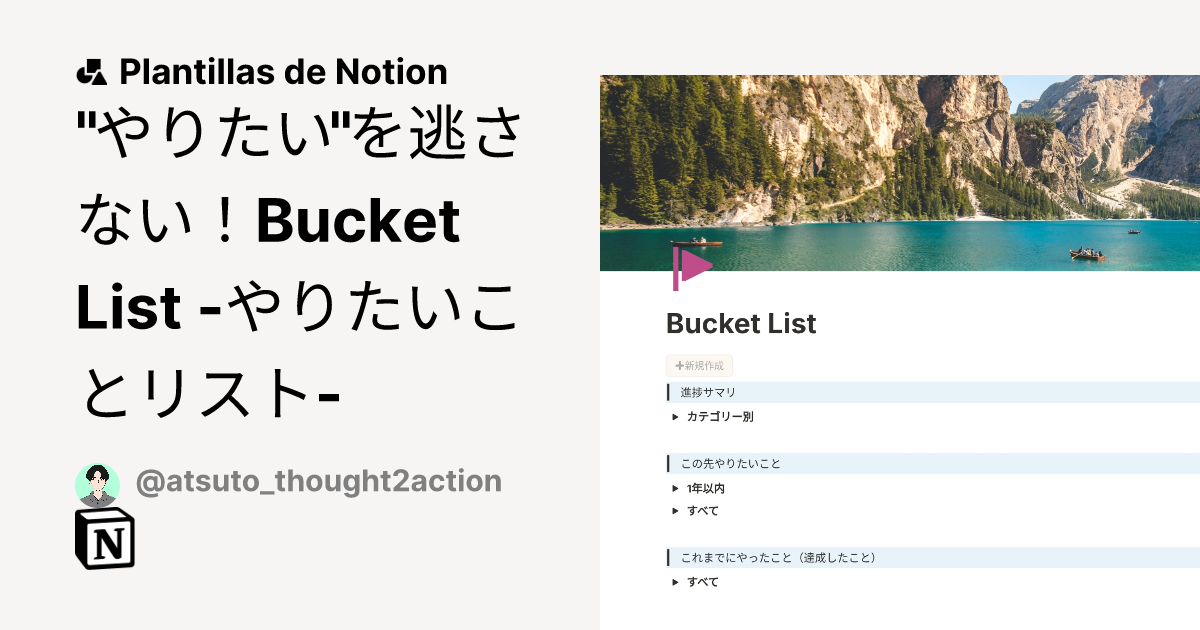Viewport: 1200px width, 630px height.
Task: Click the これまでにやったこと section marker
Action: click(x=666, y=558)
